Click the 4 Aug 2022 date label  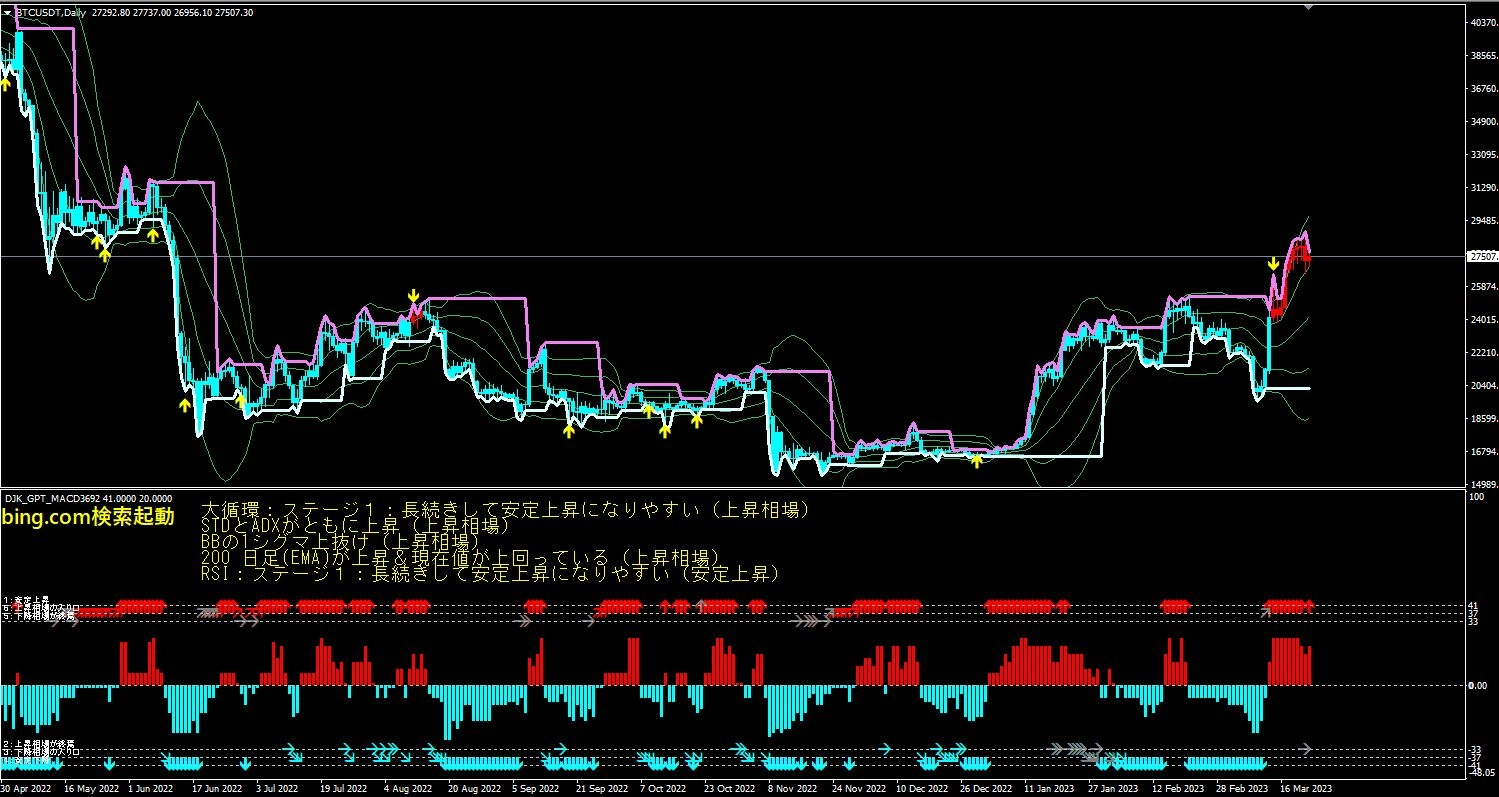[x=407, y=788]
